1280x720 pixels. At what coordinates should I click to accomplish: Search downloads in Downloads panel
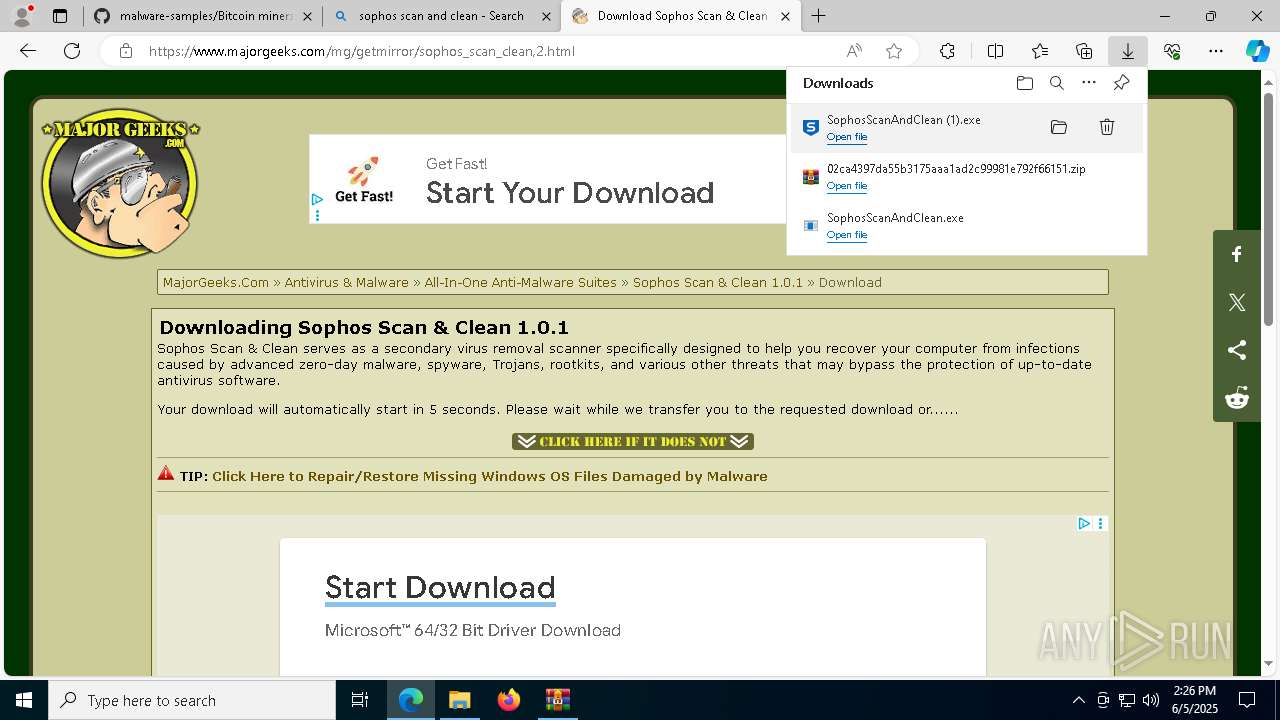(1056, 83)
